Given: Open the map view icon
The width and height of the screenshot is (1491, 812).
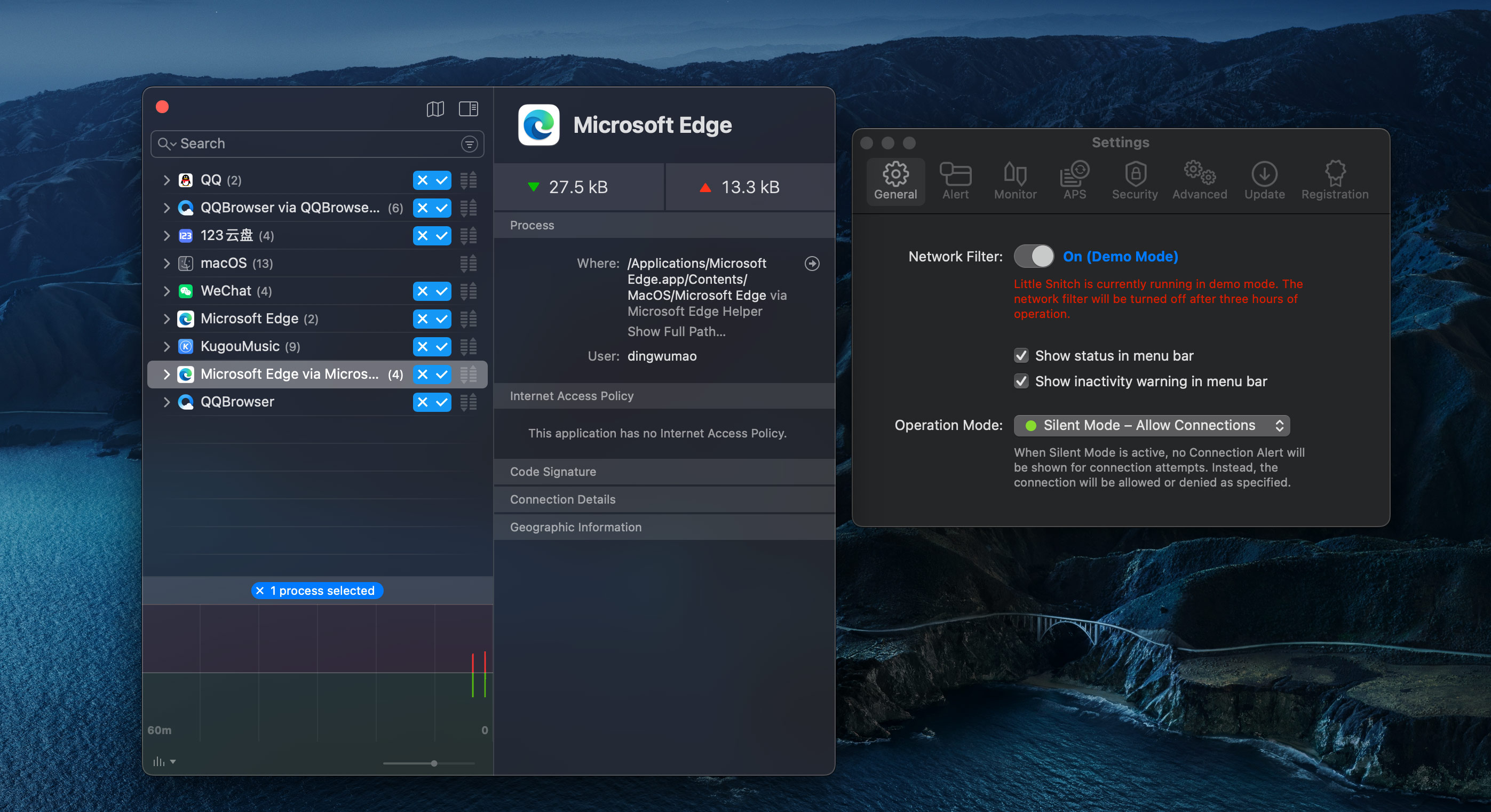Looking at the screenshot, I should (x=435, y=109).
